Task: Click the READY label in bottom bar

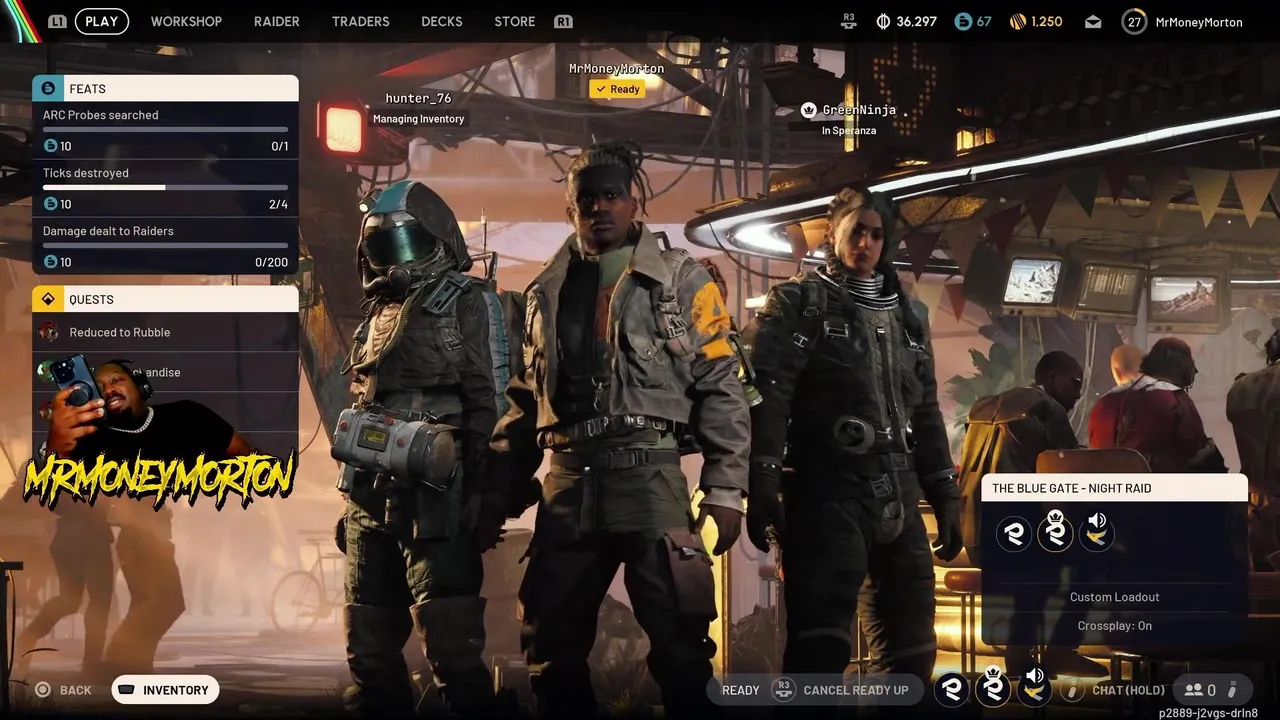Action: coord(741,690)
